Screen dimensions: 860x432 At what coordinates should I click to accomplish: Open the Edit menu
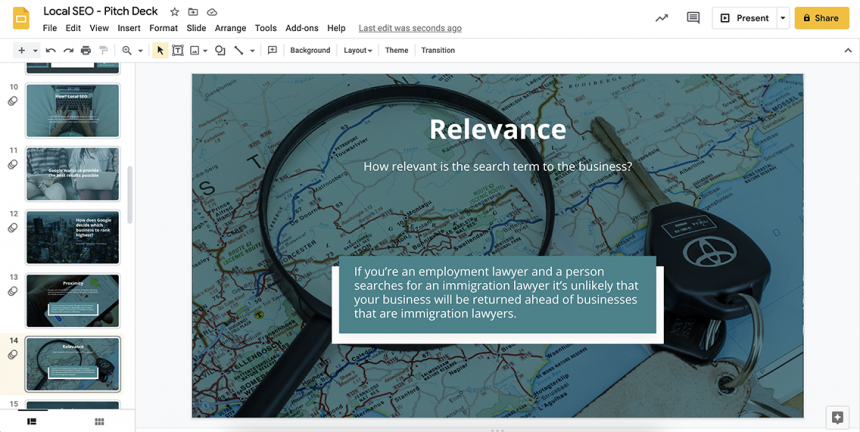pos(73,28)
